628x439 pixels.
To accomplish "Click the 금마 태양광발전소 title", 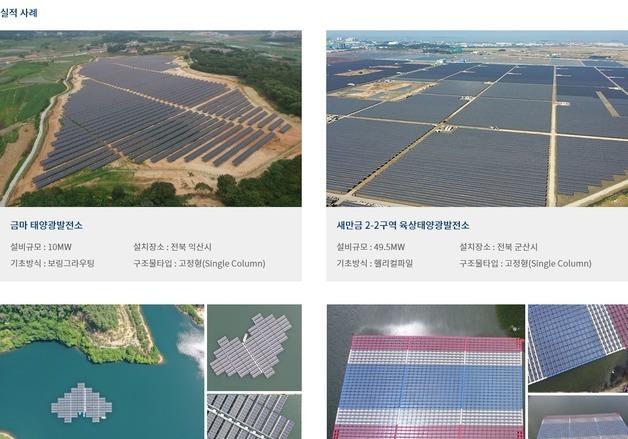I will click(46, 226).
